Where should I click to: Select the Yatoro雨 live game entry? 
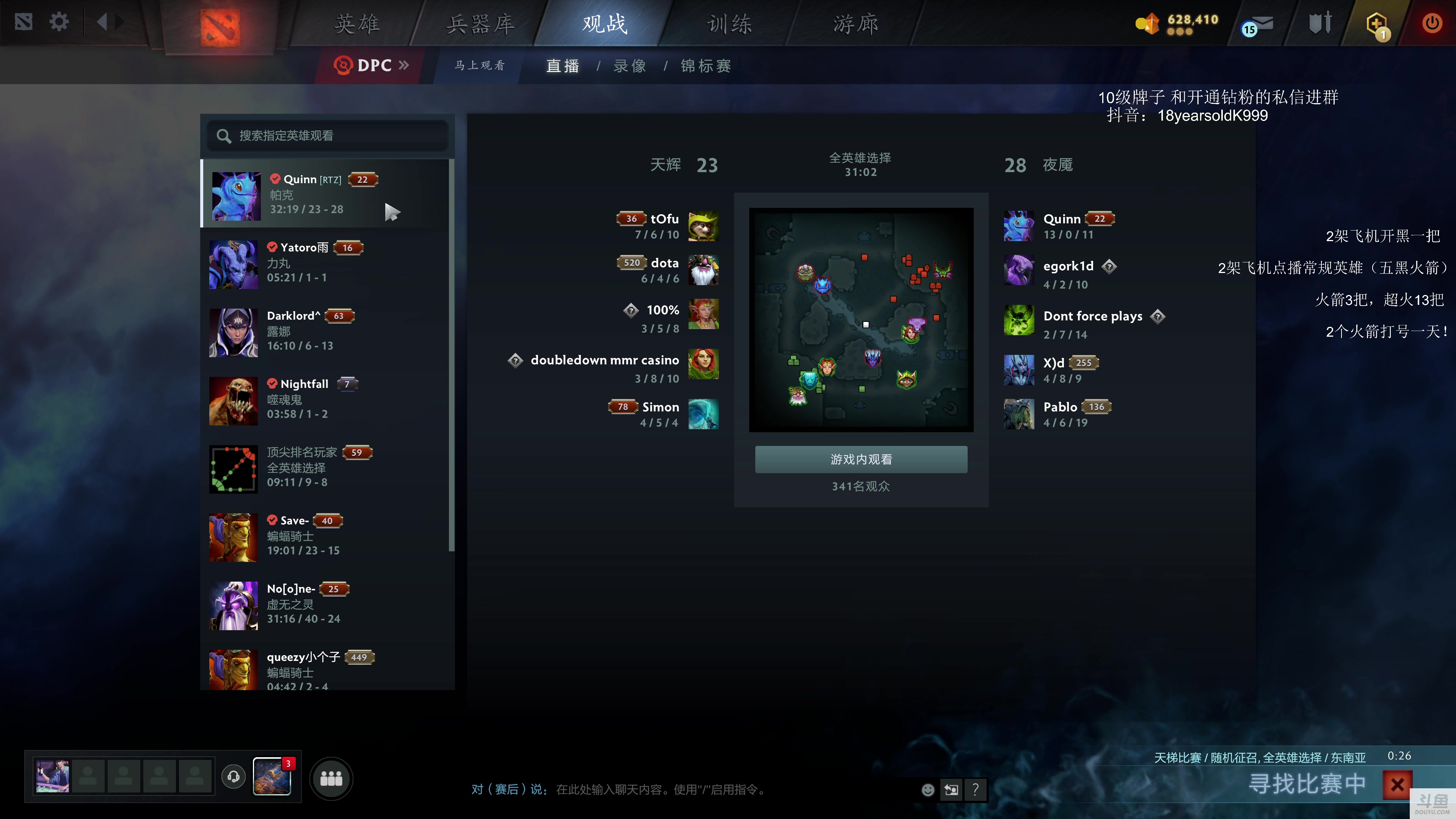(x=327, y=263)
